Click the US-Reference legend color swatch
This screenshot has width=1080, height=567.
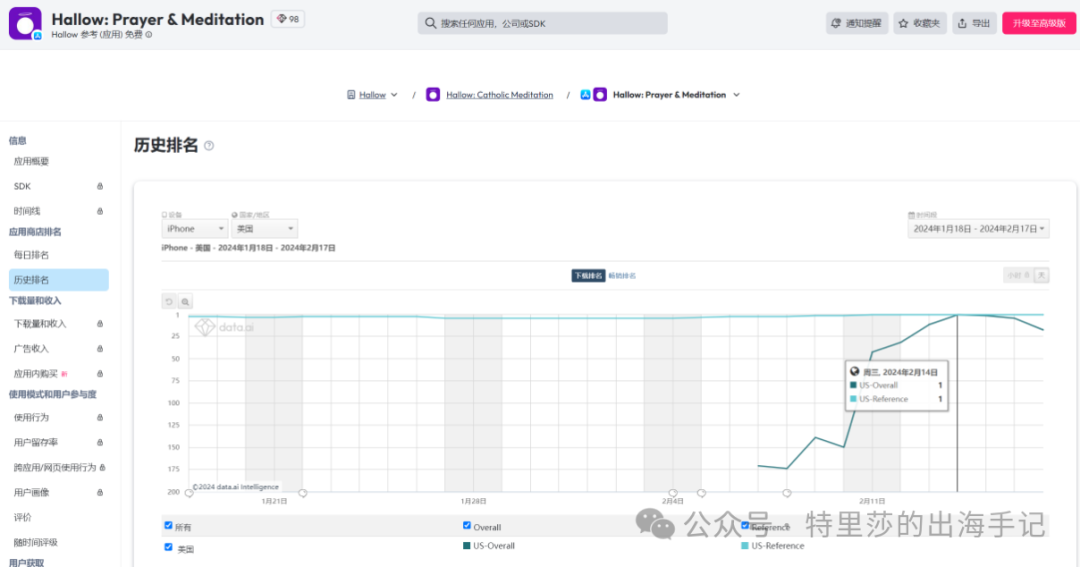coord(745,546)
